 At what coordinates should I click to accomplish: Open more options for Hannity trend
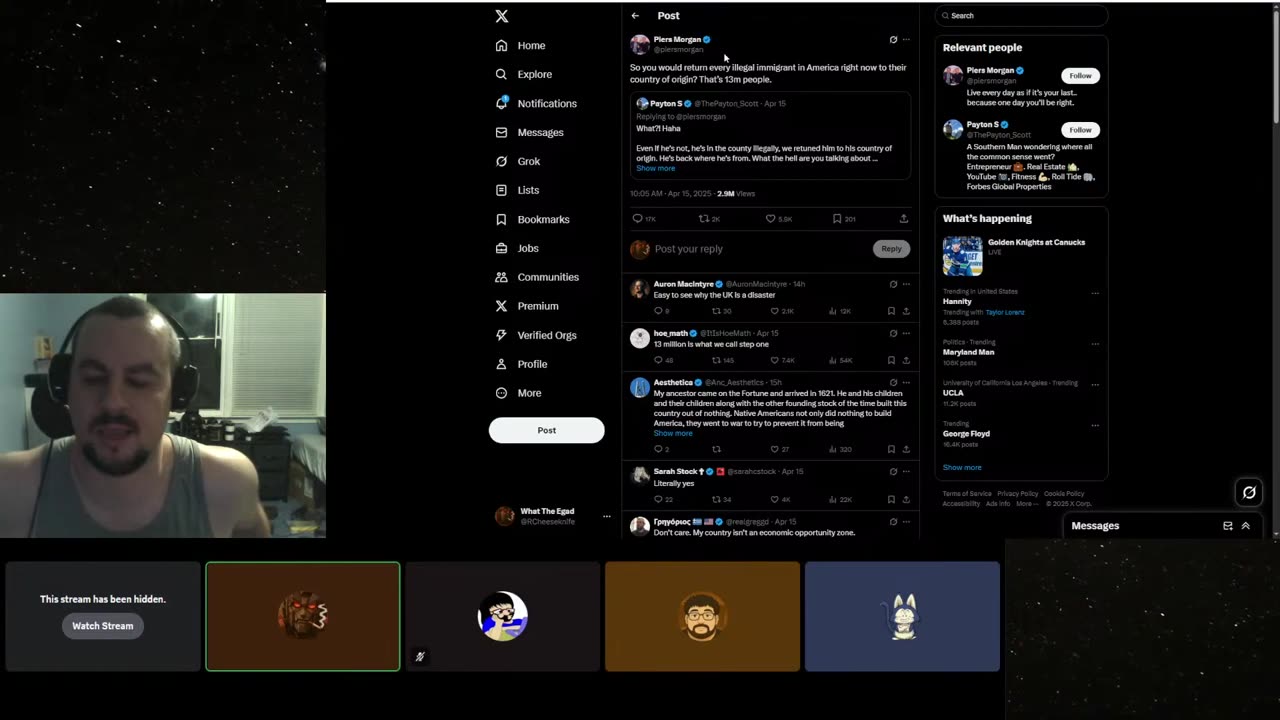point(1095,293)
